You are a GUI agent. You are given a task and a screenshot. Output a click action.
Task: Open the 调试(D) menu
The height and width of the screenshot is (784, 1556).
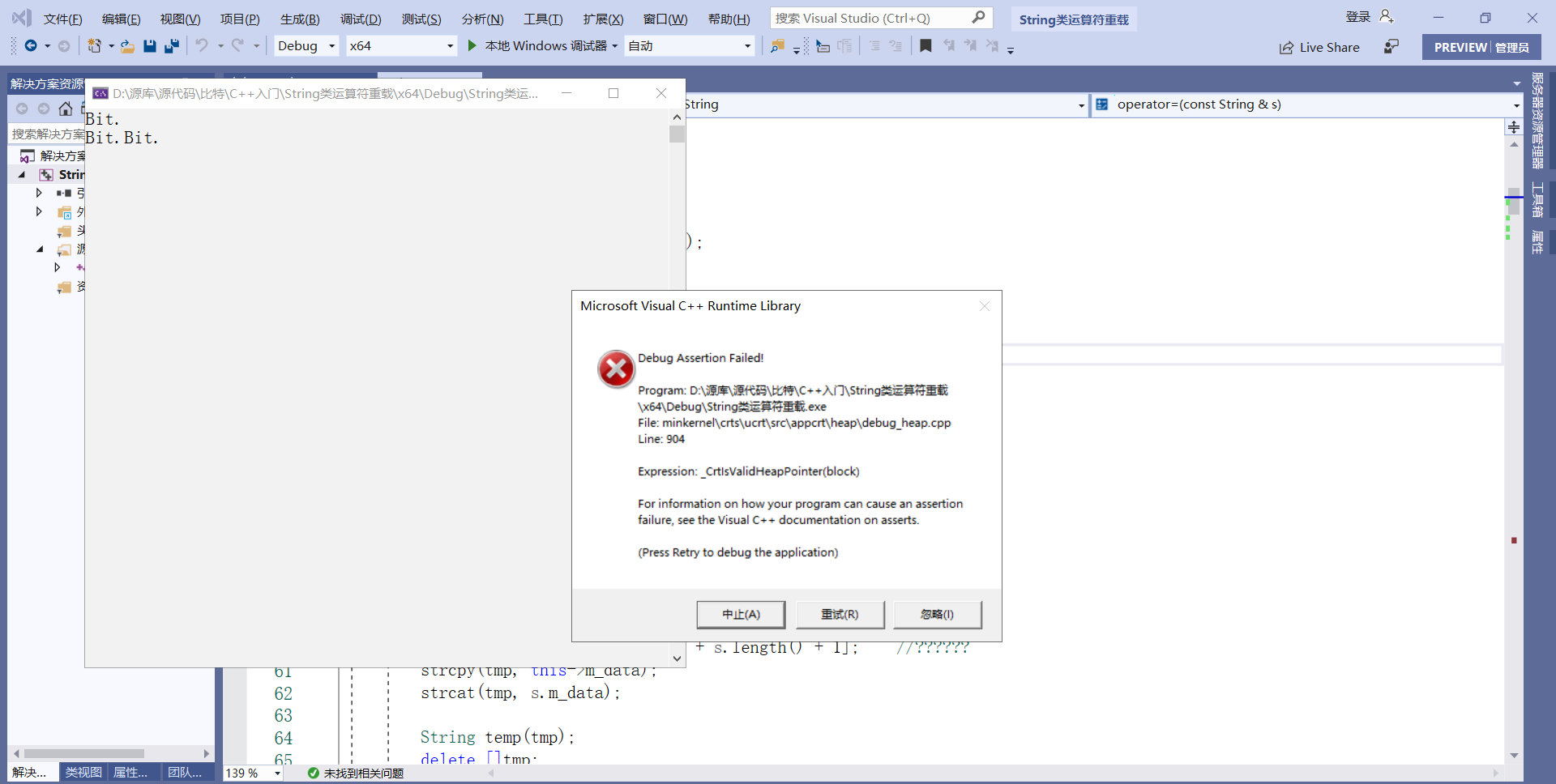(361, 19)
